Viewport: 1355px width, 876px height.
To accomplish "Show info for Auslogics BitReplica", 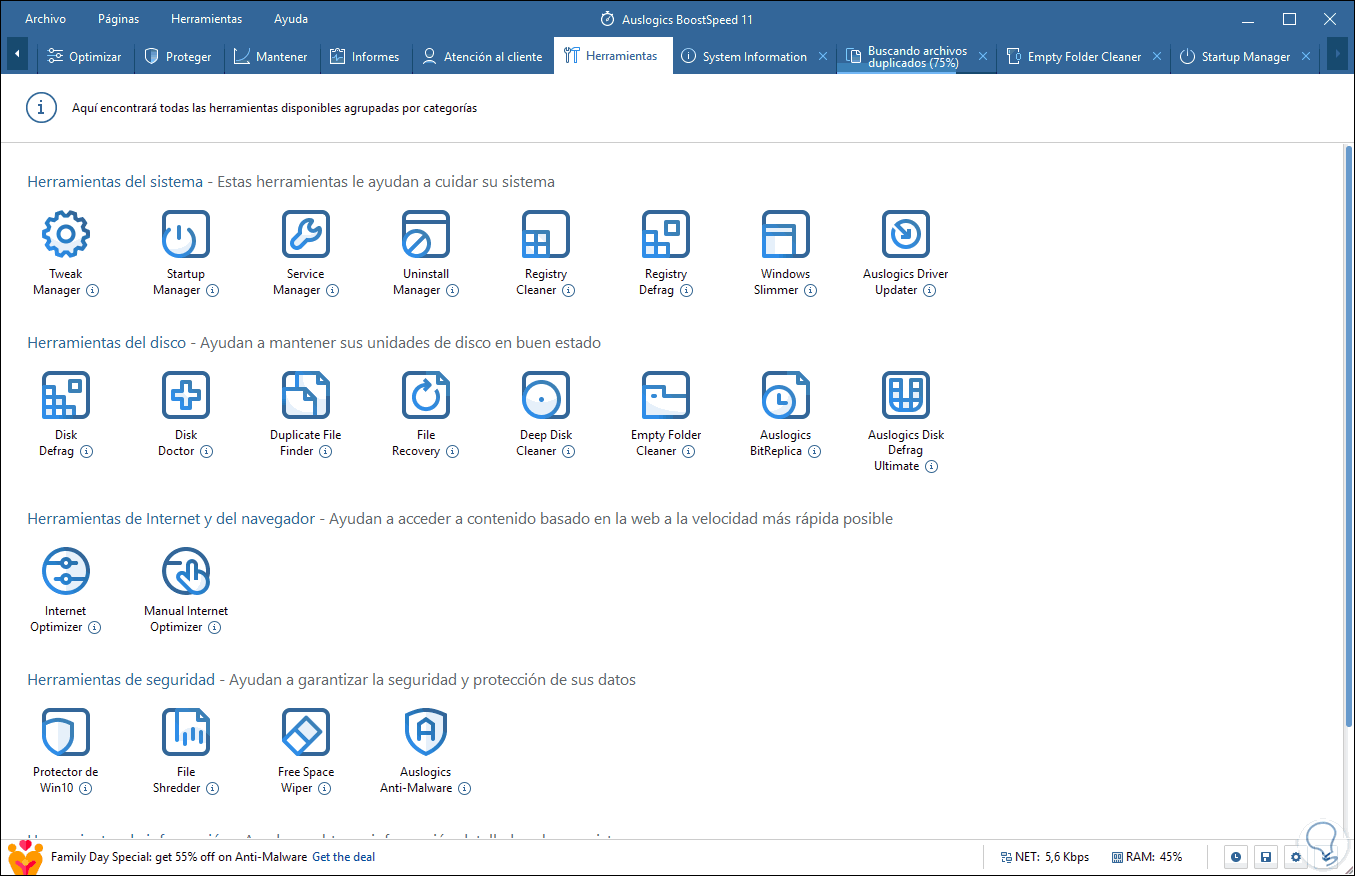I will 814,452.
